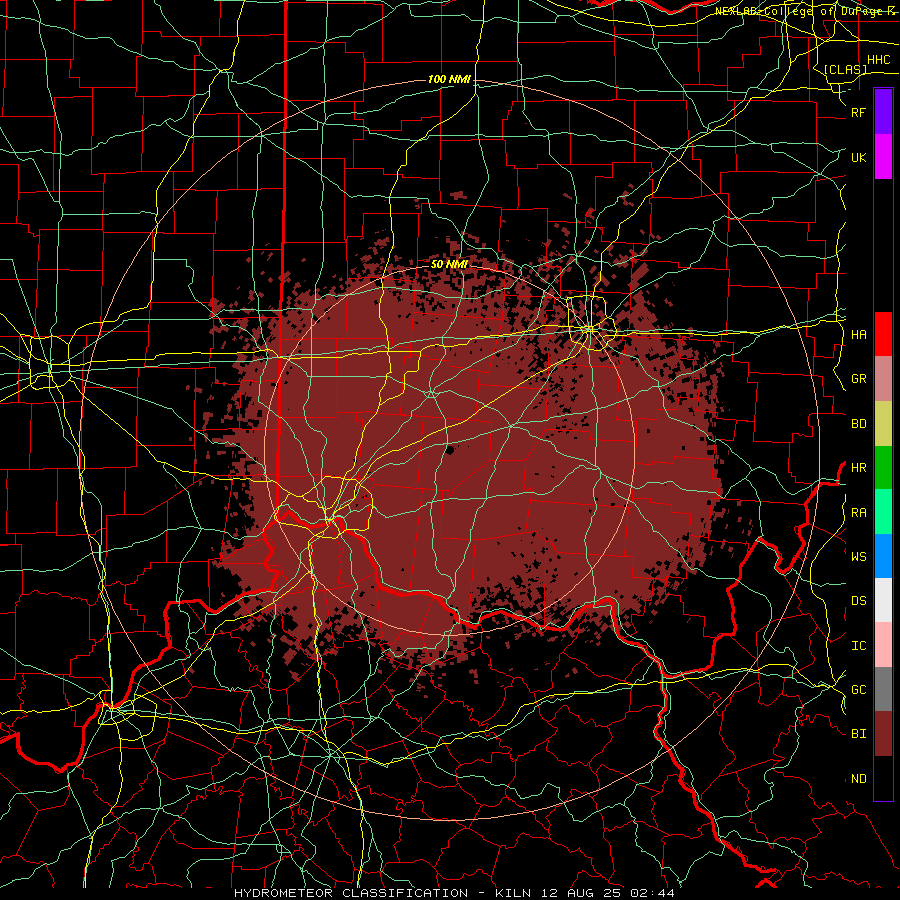
Task: Pick the HR green legend swatch
Action: [x=883, y=468]
